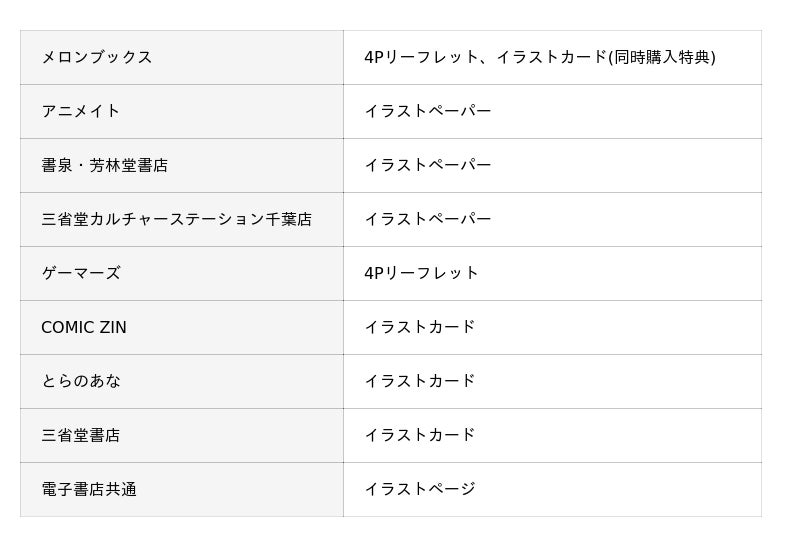Click the 電子書店共通 row label
This screenshot has width=800, height=547.
point(89,489)
